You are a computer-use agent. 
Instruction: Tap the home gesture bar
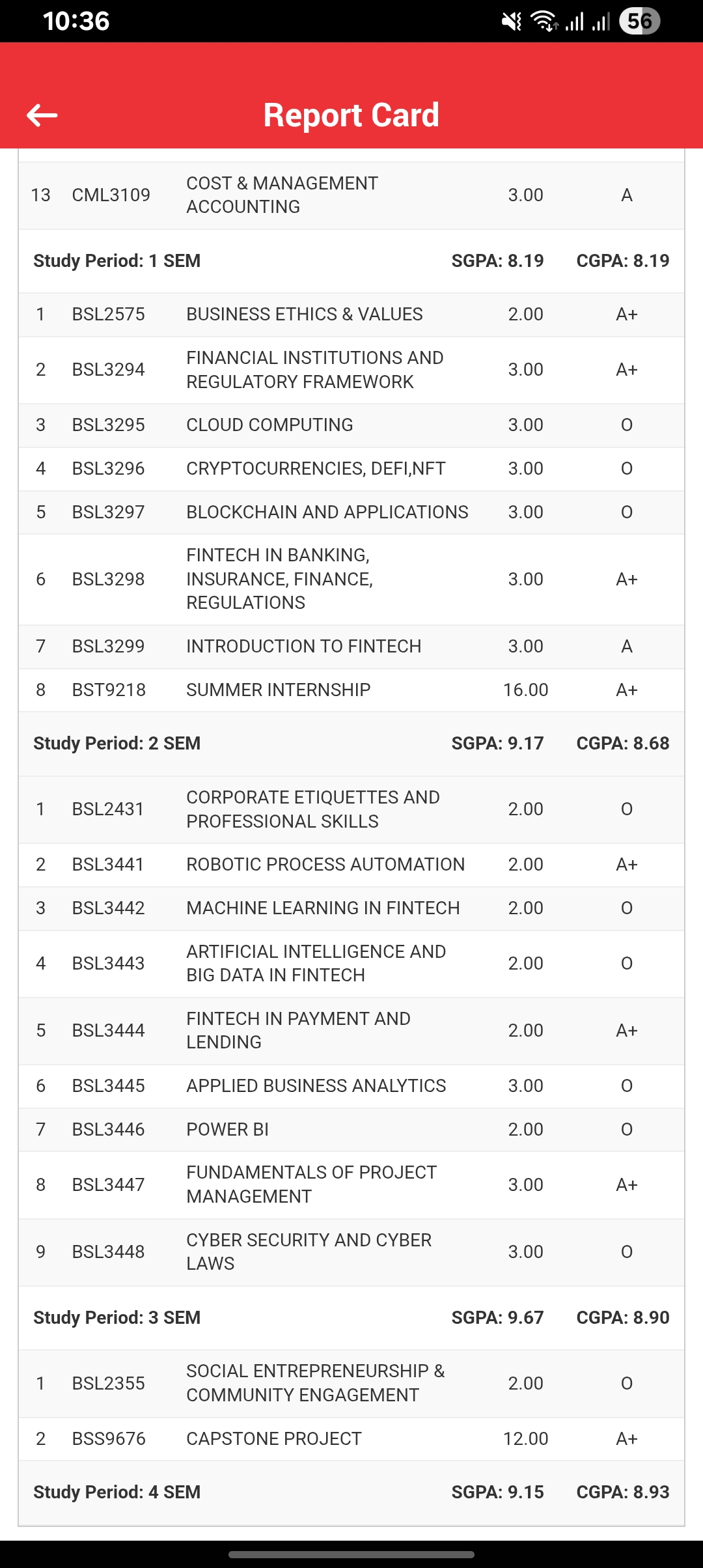click(x=351, y=1555)
